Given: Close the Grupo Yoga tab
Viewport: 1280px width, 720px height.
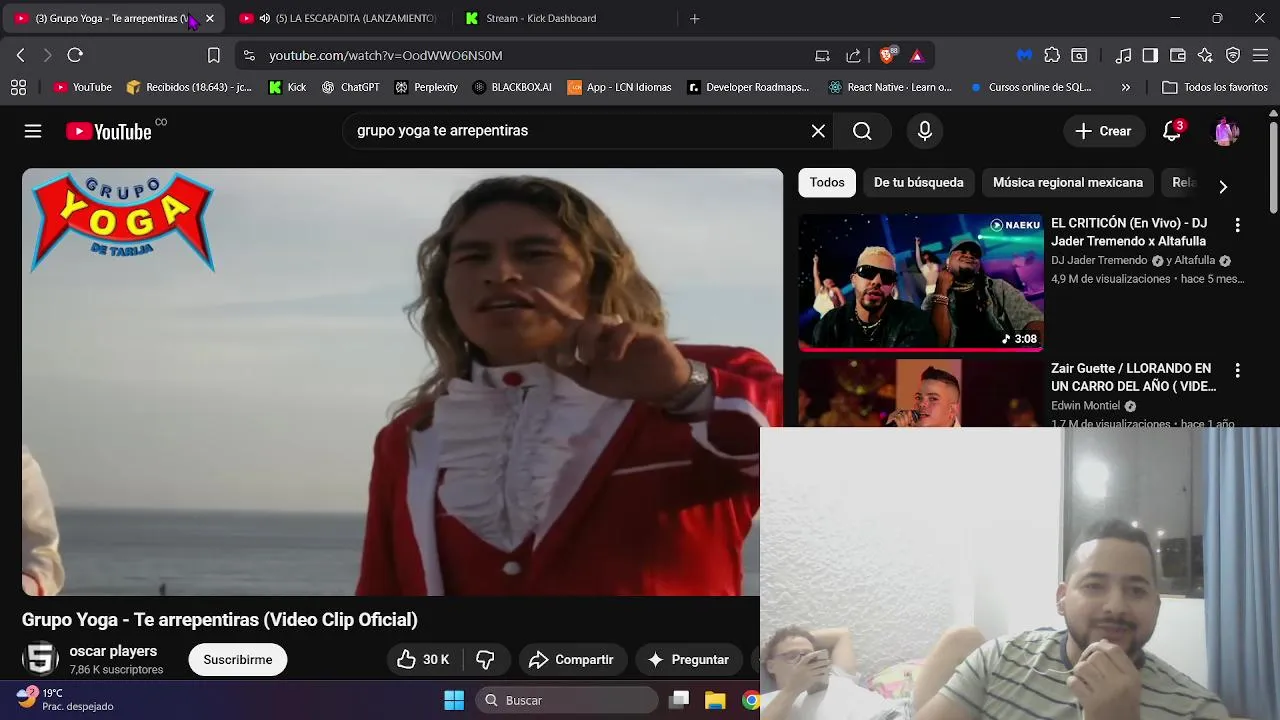Looking at the screenshot, I should (x=209, y=18).
